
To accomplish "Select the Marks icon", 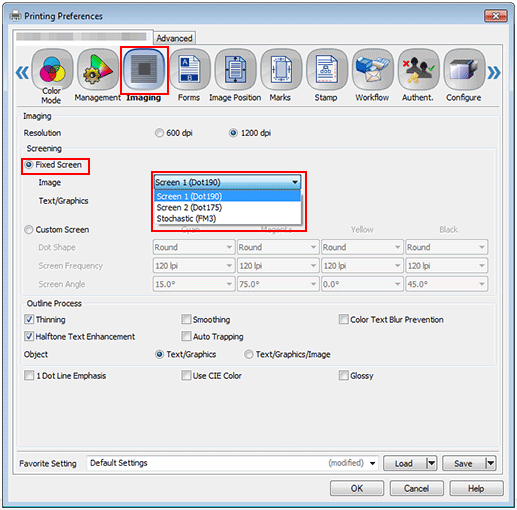I will tap(281, 70).
